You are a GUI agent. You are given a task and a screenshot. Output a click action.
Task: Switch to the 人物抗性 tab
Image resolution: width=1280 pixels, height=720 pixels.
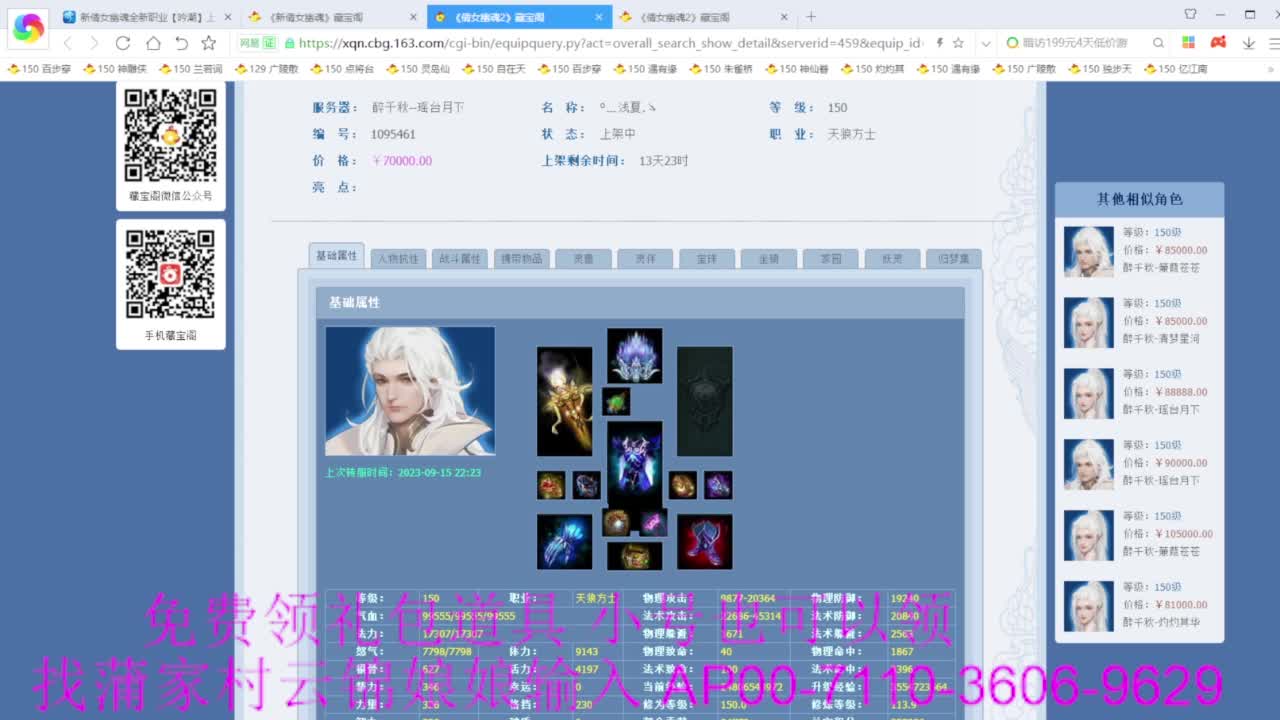click(398, 258)
